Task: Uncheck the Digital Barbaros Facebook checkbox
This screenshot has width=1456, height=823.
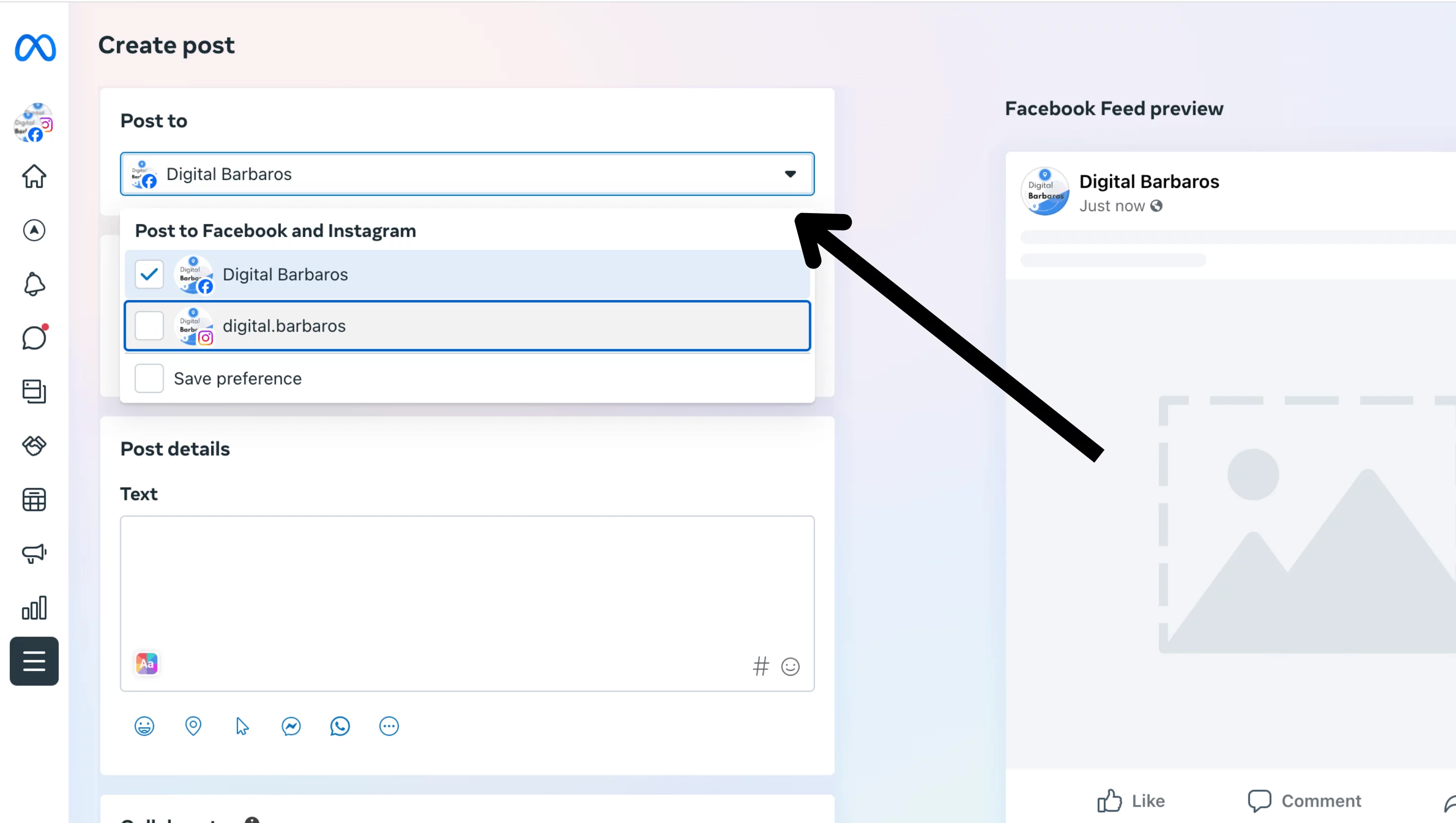Action: coord(149,274)
